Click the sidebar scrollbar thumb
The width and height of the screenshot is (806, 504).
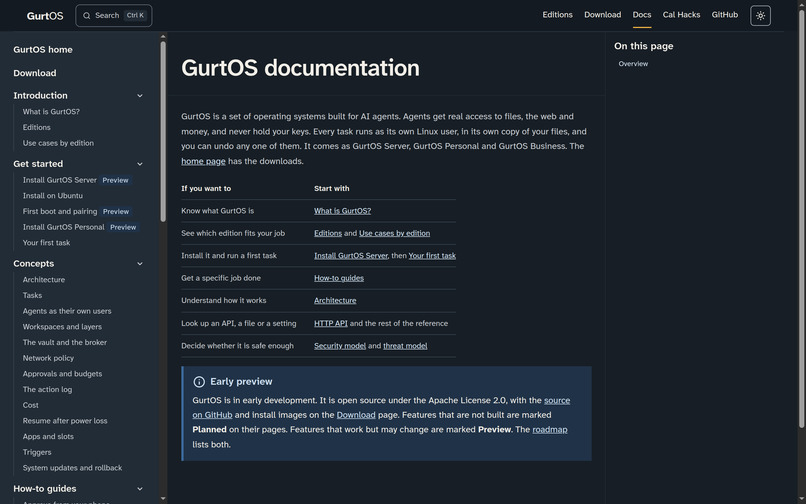163,131
